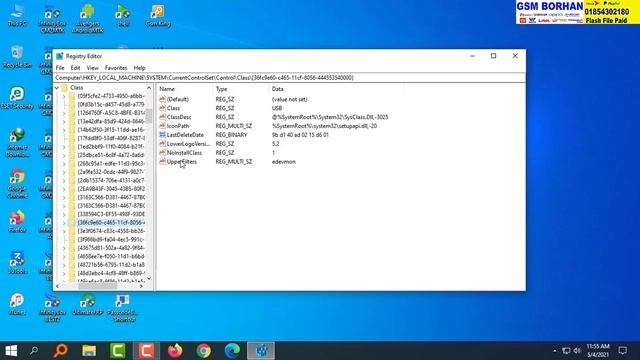Open Chrome from the taskbar
640x360 pixels.
click(204, 351)
